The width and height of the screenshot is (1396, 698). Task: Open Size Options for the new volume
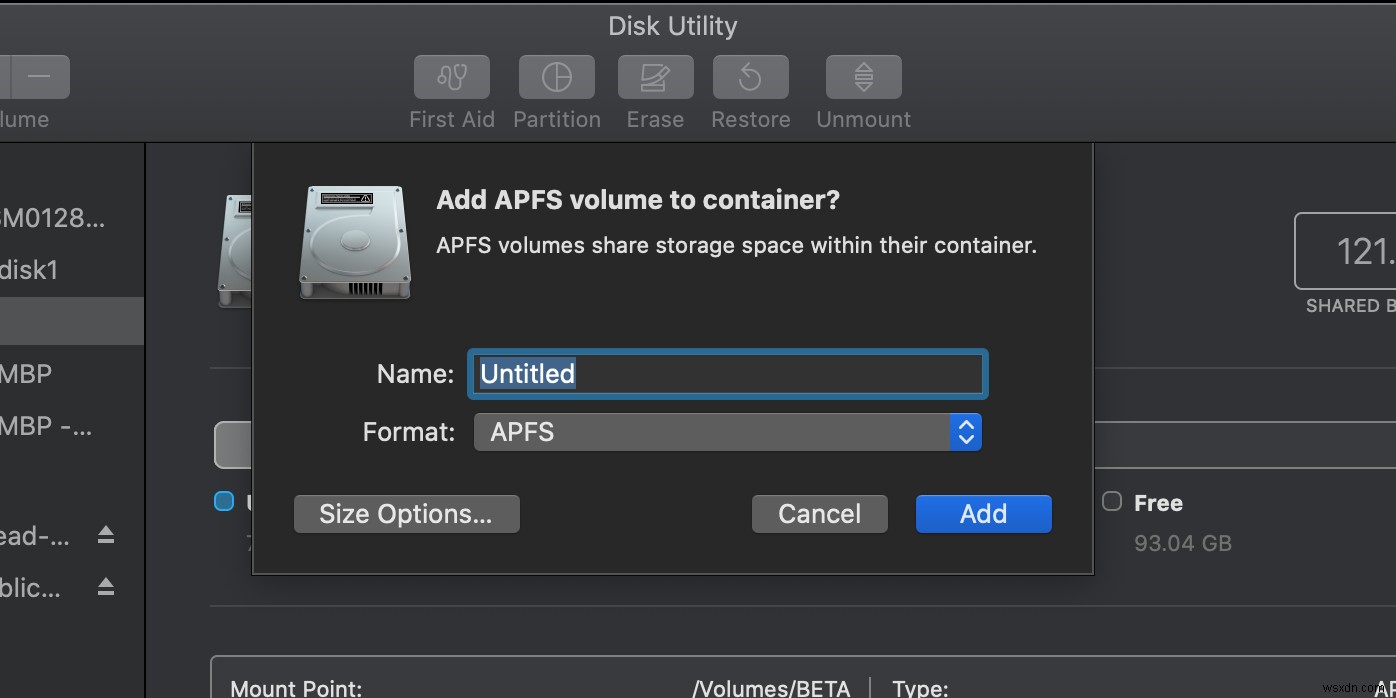coord(406,513)
